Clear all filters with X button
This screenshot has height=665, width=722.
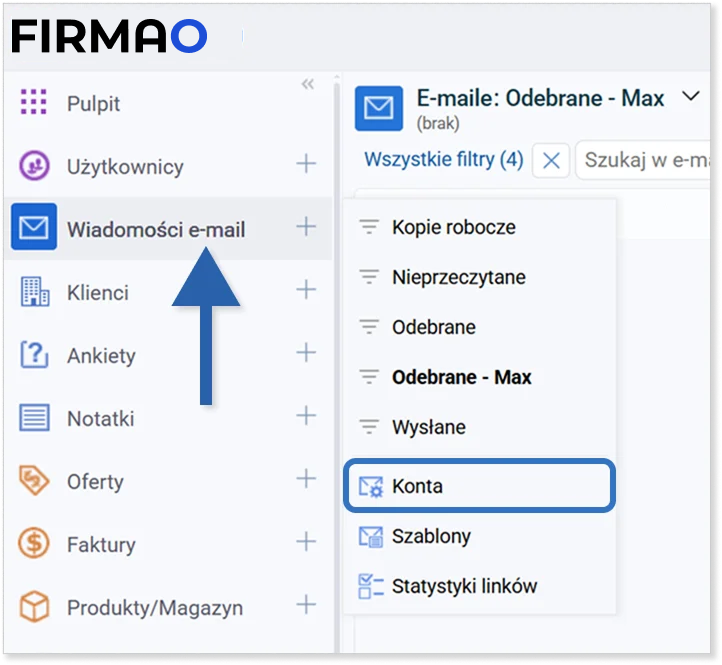point(551,160)
